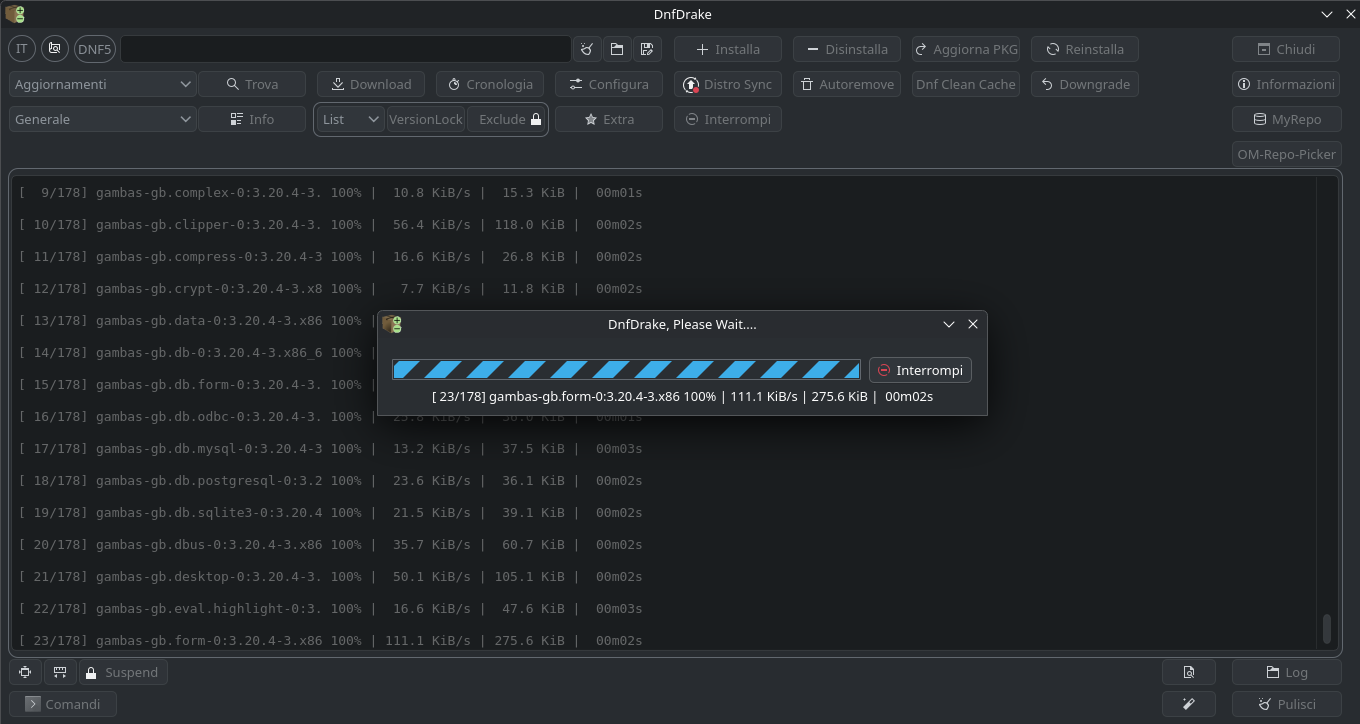Click the magic wand icon button

tap(1188, 704)
